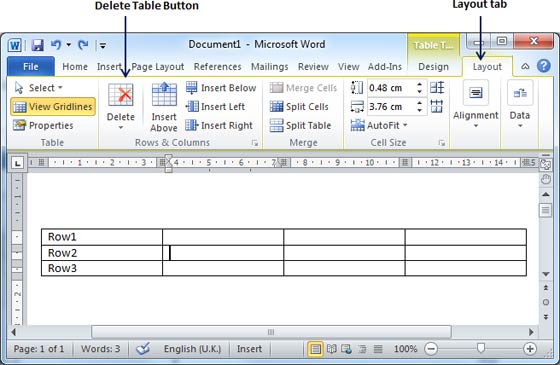The height and width of the screenshot is (365, 560).
Task: Click Words: 3 in status bar
Action: (100, 349)
